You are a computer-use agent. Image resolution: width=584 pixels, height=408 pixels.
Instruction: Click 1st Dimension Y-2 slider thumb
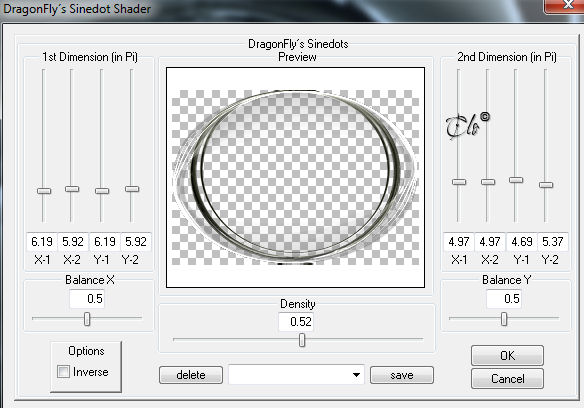pos(132,189)
